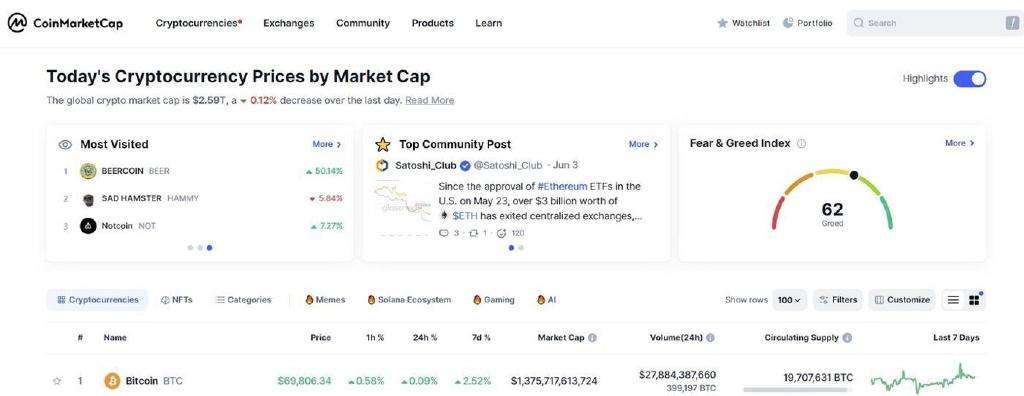This screenshot has height=396, width=1024.
Task: Switch to list view icon
Action: point(953,300)
